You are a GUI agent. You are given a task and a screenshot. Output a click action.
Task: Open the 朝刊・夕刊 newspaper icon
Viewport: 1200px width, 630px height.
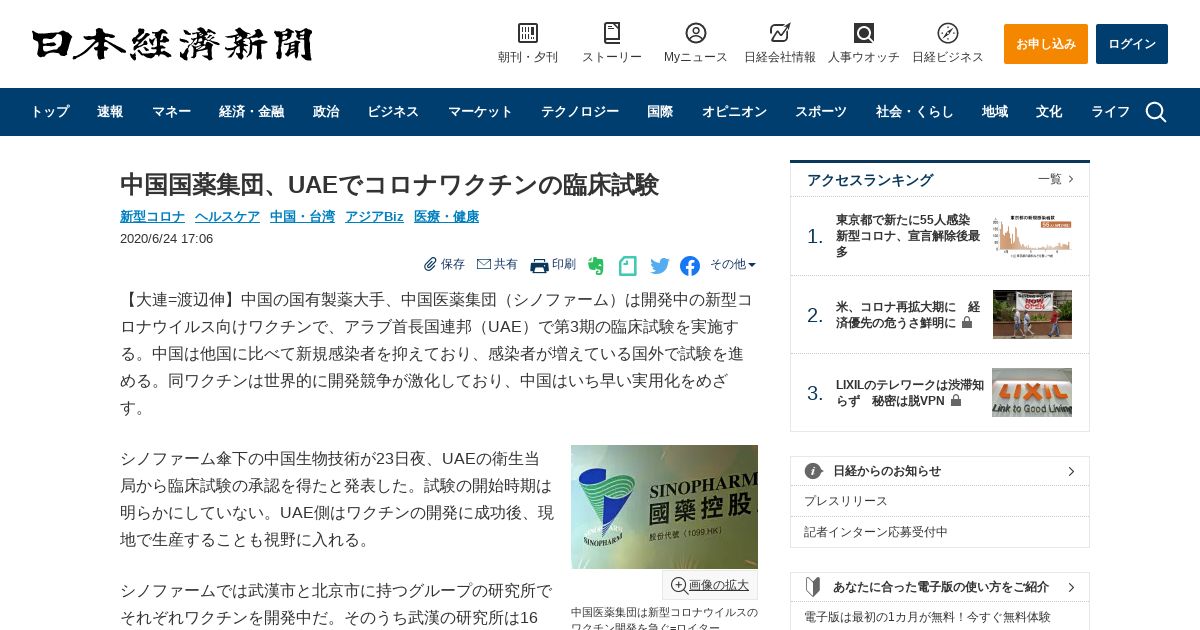tap(528, 33)
